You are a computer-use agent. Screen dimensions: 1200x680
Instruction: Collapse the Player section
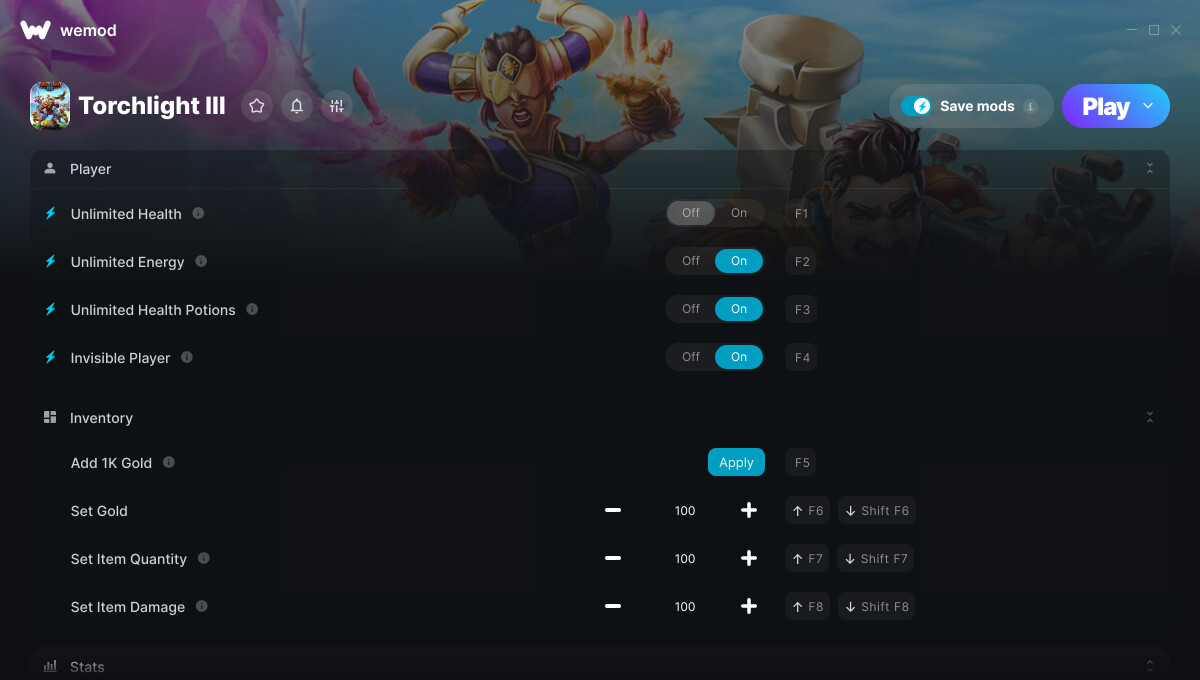[x=1150, y=169]
